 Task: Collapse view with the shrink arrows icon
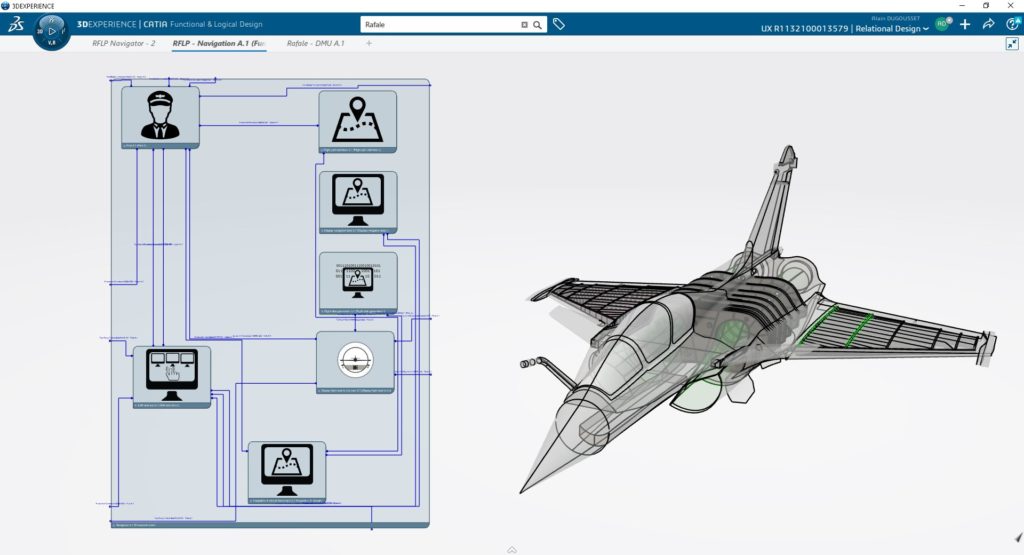coord(1012,44)
